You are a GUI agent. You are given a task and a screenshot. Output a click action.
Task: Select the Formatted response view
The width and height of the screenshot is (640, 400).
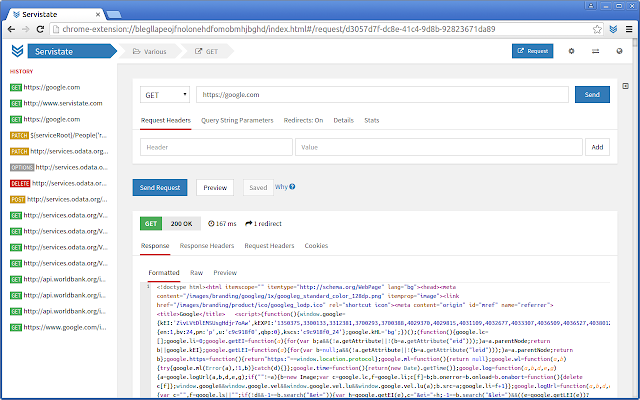click(x=164, y=272)
